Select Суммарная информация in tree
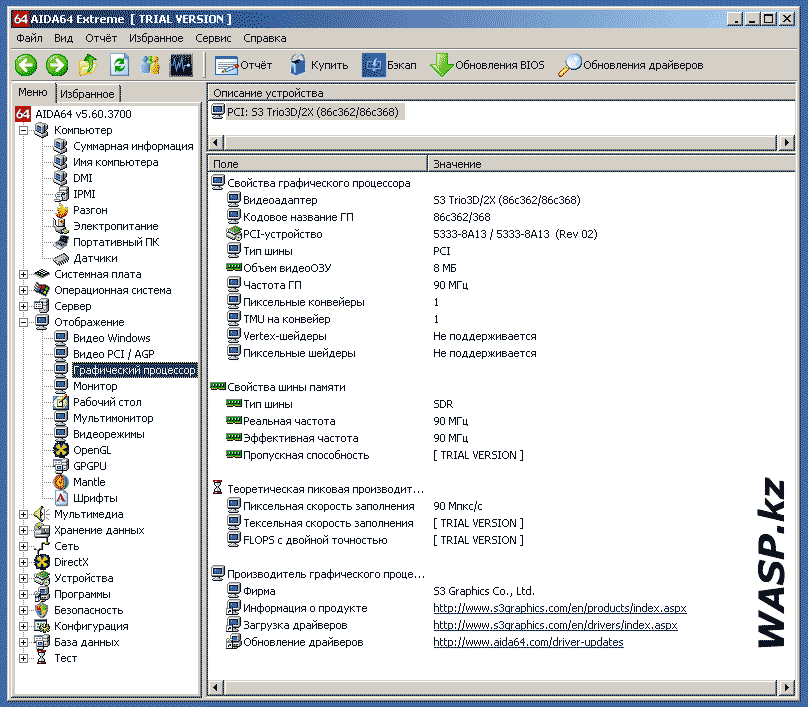 [133, 146]
